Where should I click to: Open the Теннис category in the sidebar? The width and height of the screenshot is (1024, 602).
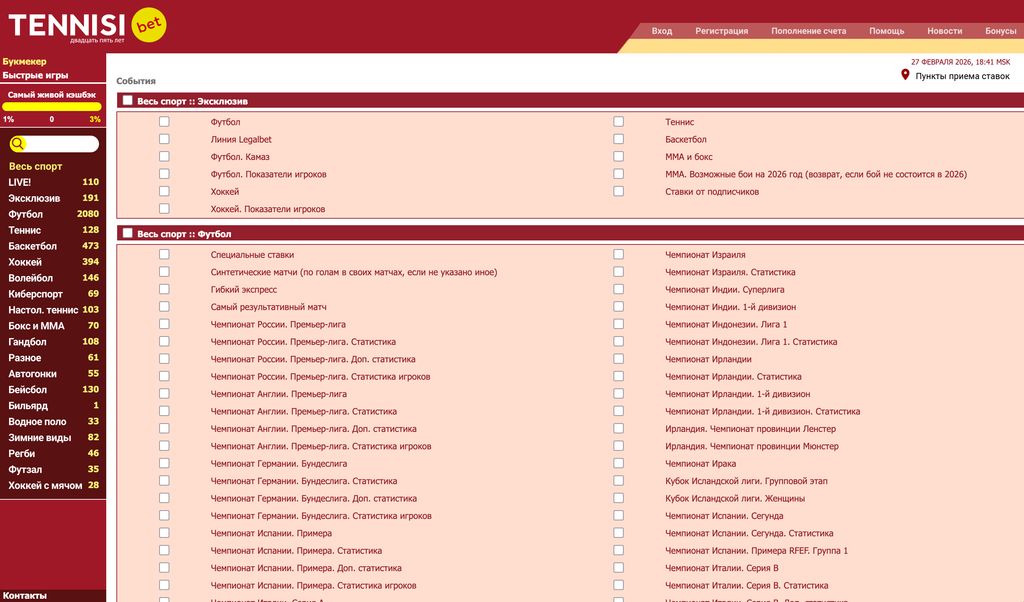(x=53, y=230)
